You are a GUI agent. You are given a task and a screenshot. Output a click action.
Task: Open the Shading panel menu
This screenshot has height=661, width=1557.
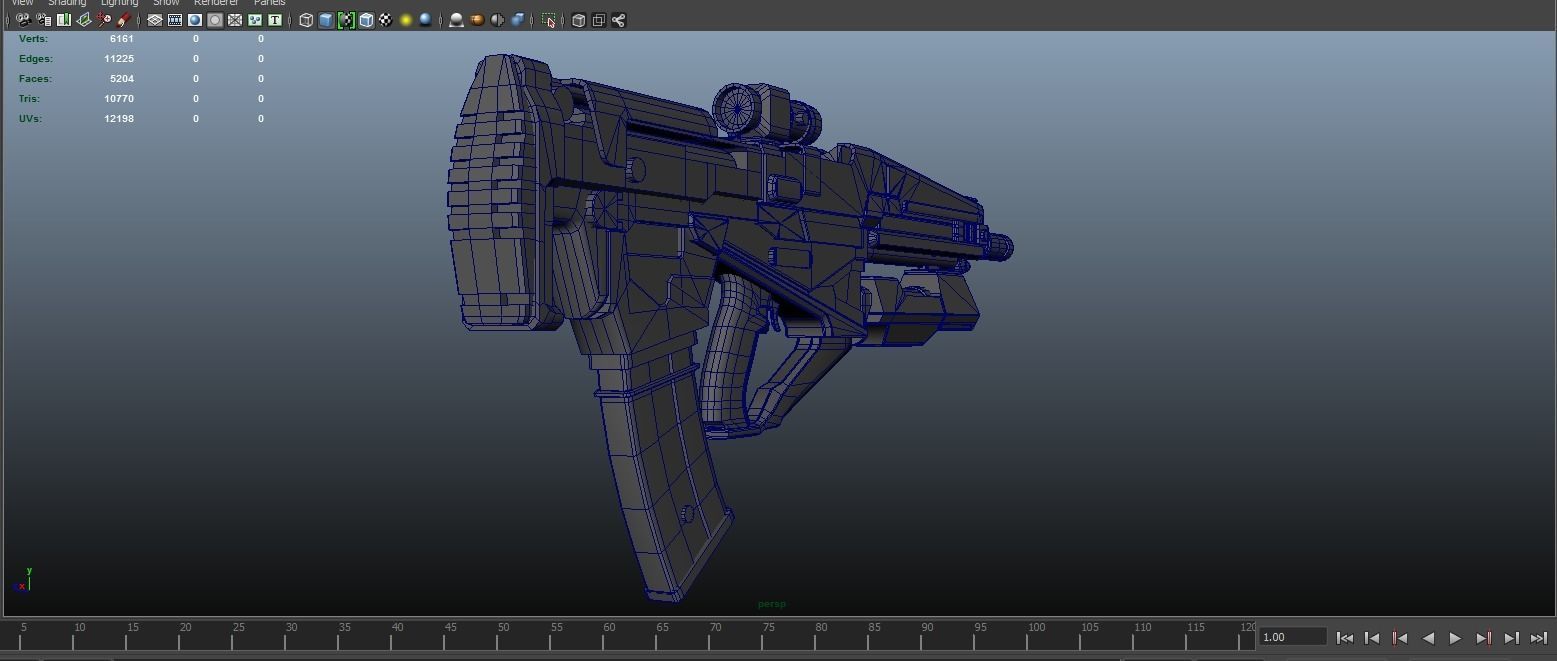67,3
